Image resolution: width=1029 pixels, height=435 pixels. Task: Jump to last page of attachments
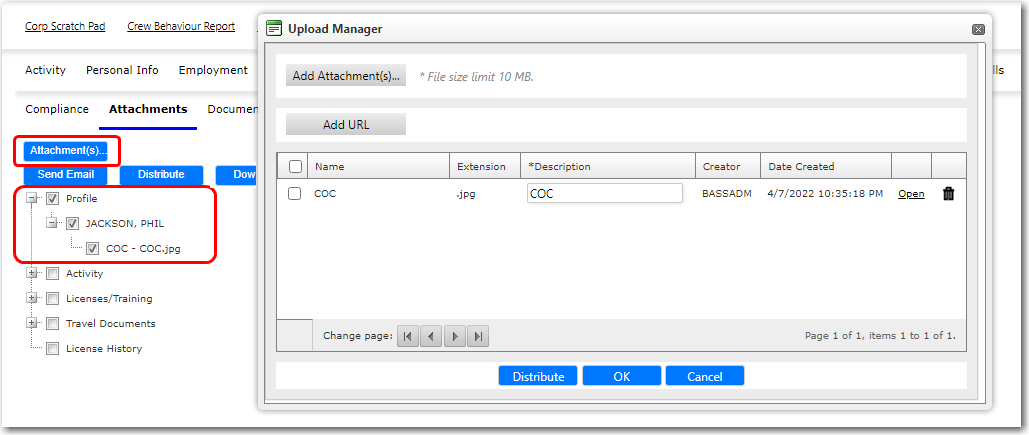[478, 337]
